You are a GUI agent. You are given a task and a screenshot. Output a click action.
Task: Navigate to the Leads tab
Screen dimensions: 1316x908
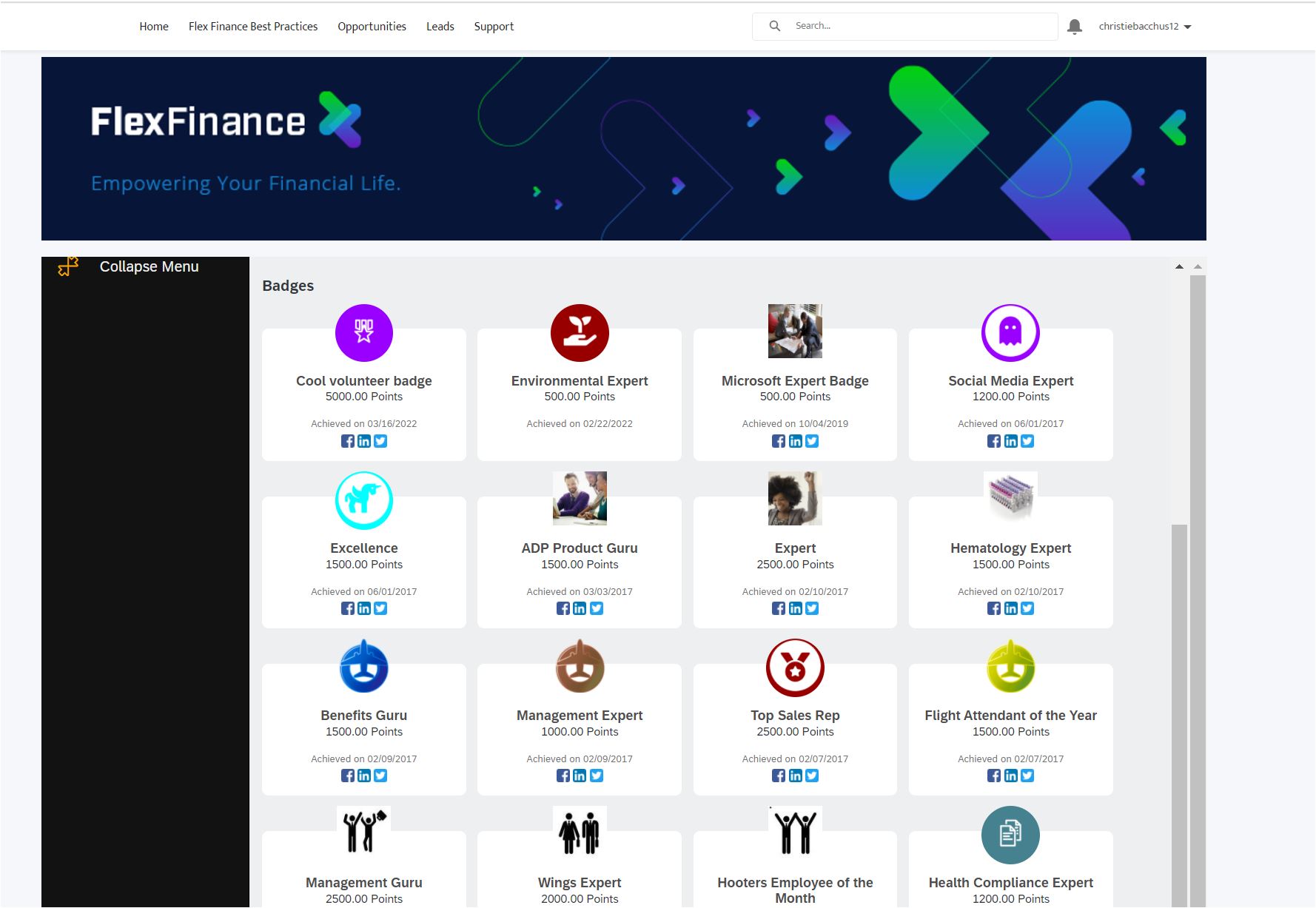tap(440, 26)
